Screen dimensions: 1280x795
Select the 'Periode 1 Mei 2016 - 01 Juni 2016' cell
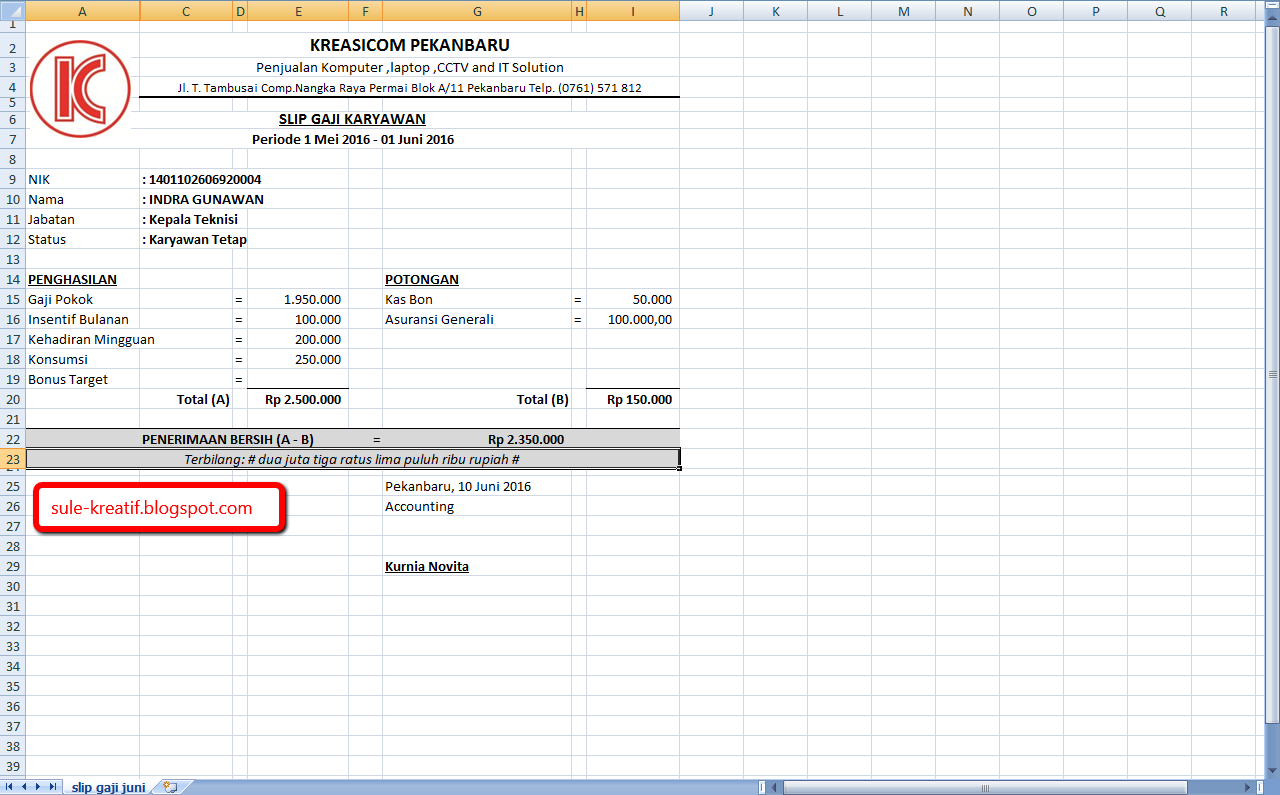click(353, 139)
